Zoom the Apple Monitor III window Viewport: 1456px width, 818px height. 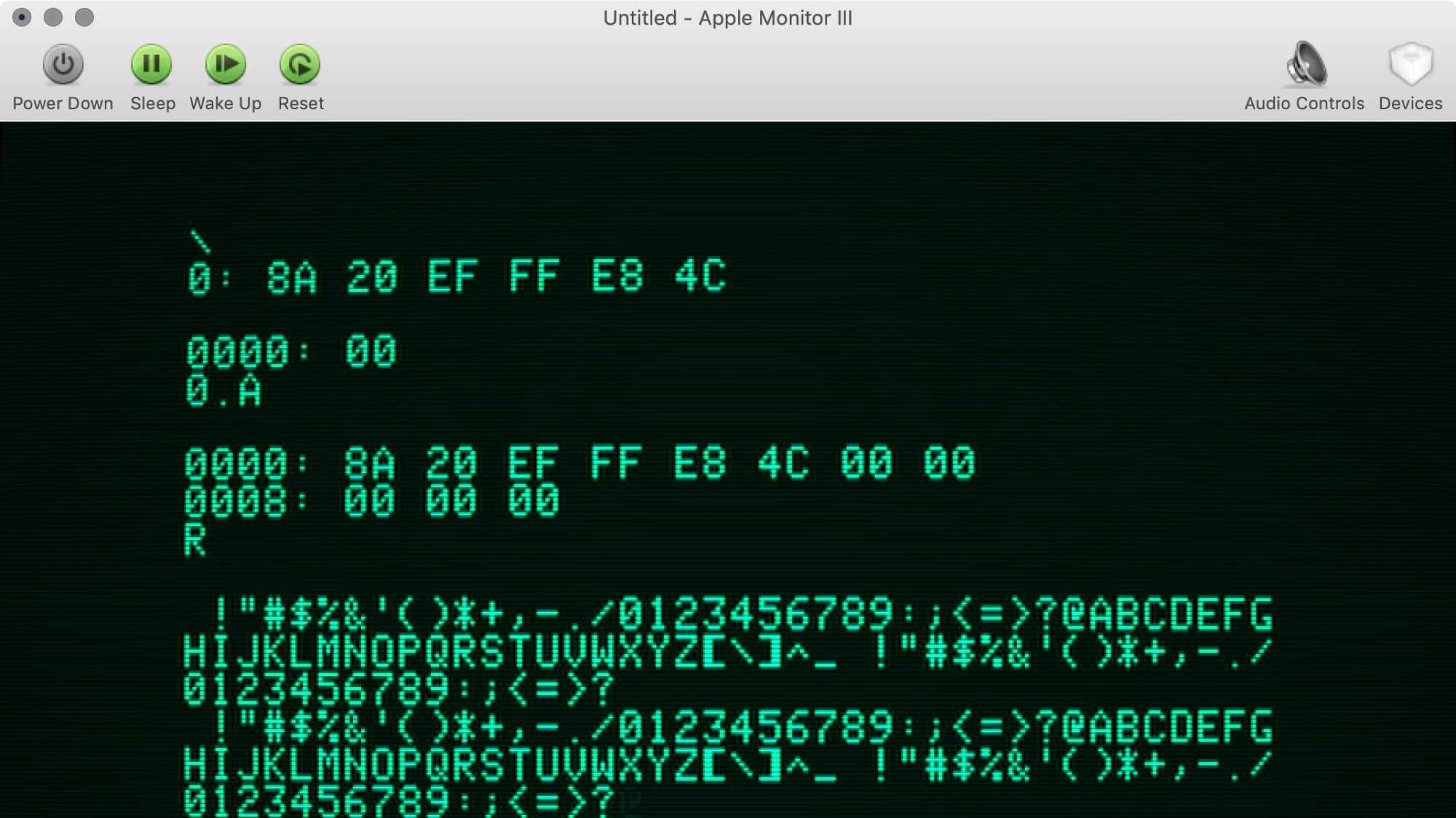[x=84, y=17]
